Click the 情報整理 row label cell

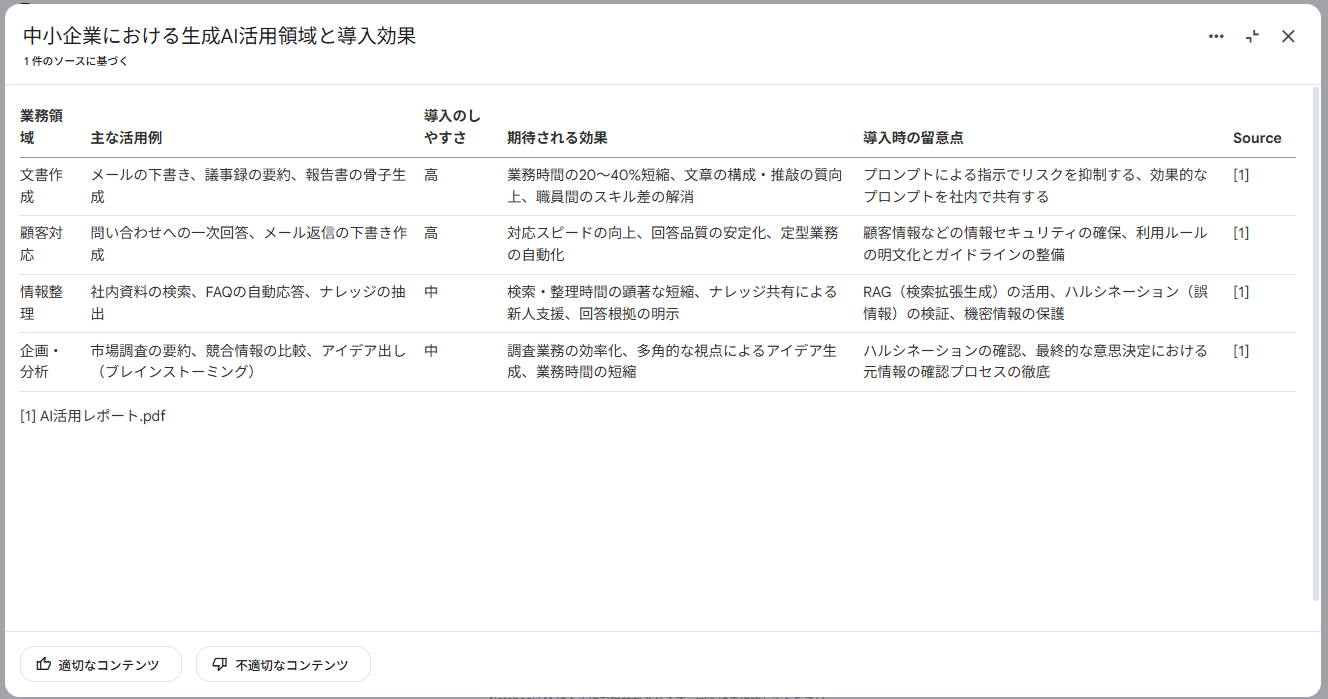(x=42, y=303)
